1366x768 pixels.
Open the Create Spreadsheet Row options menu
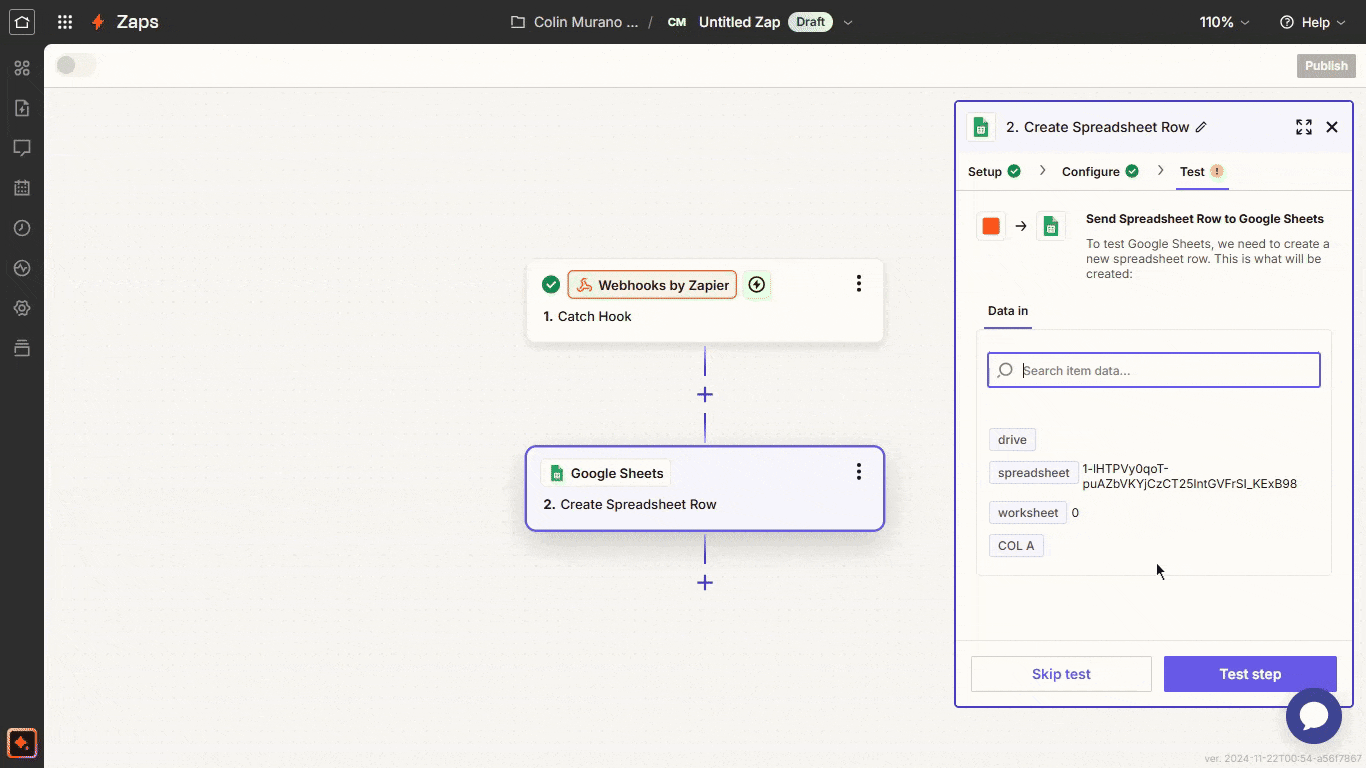click(x=858, y=472)
